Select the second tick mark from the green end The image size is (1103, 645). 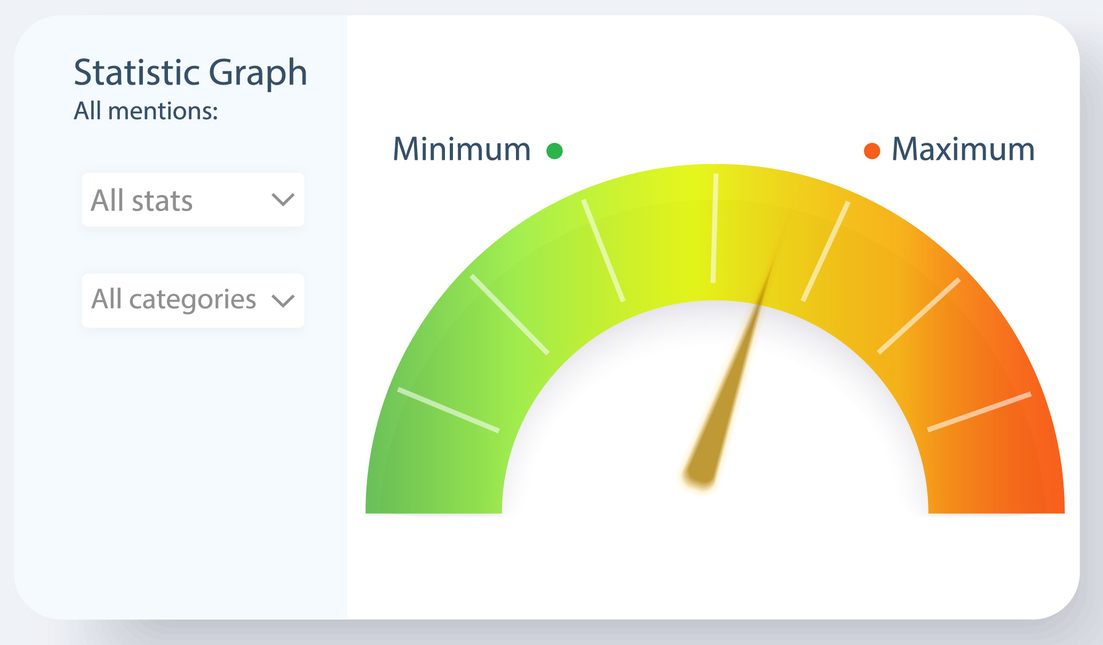[509, 314]
